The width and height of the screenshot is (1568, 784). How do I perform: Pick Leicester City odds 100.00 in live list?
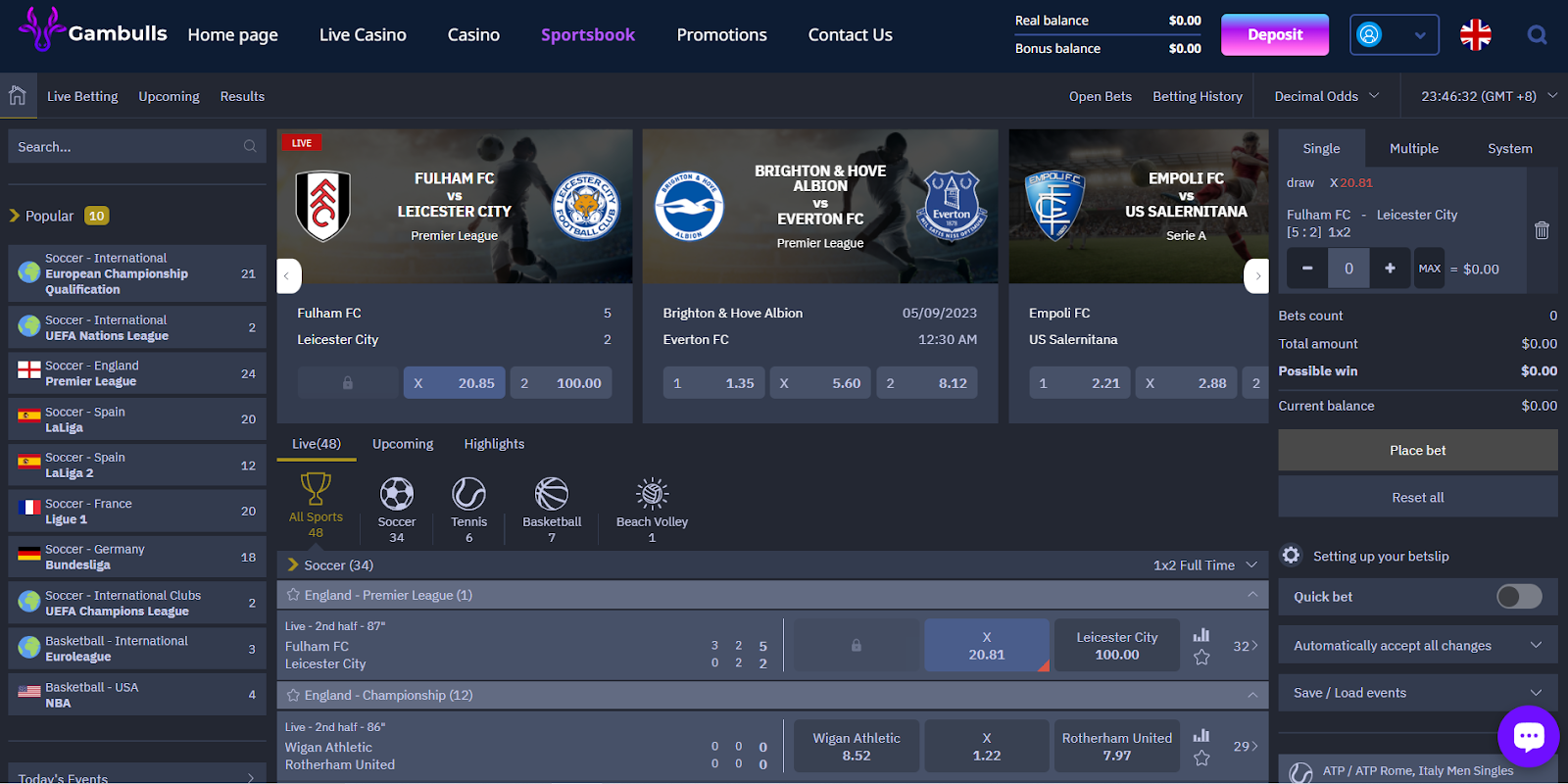(1117, 645)
